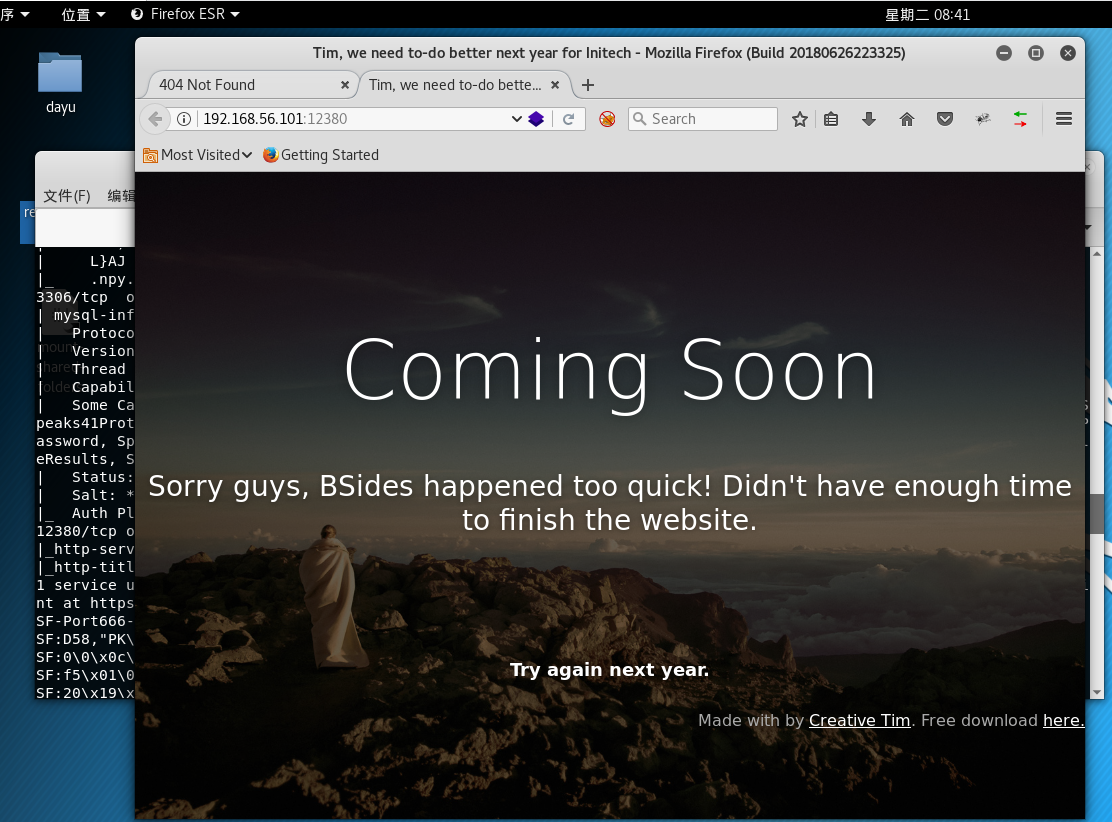Open the address bar history dropdown arrow
This screenshot has height=822, width=1112.
tap(516, 119)
